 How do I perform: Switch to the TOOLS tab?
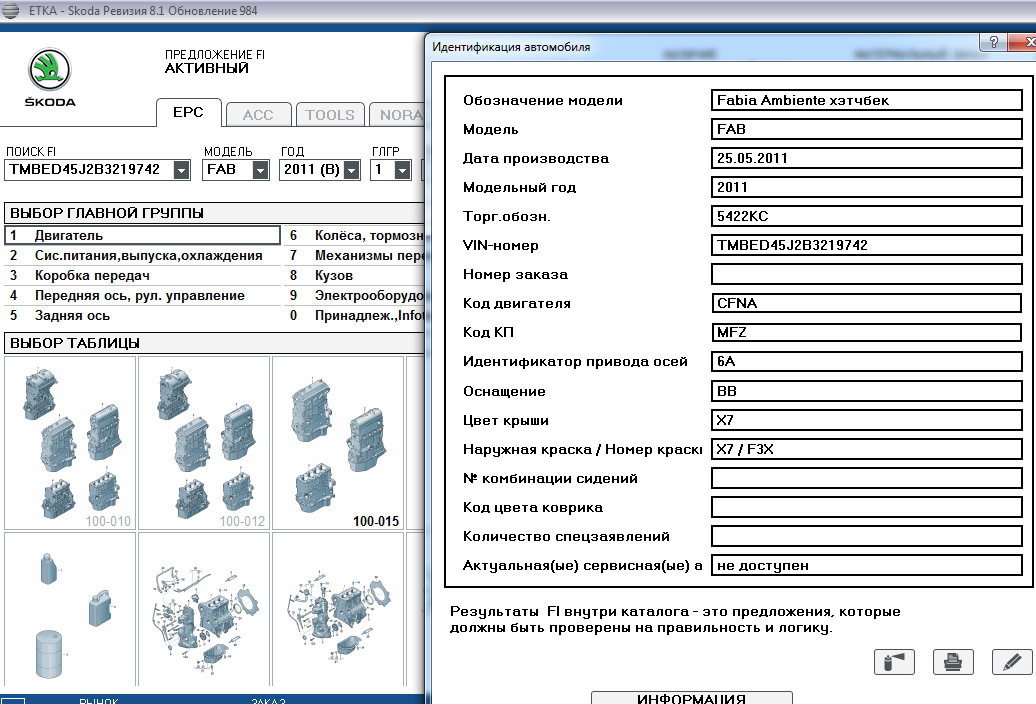330,115
